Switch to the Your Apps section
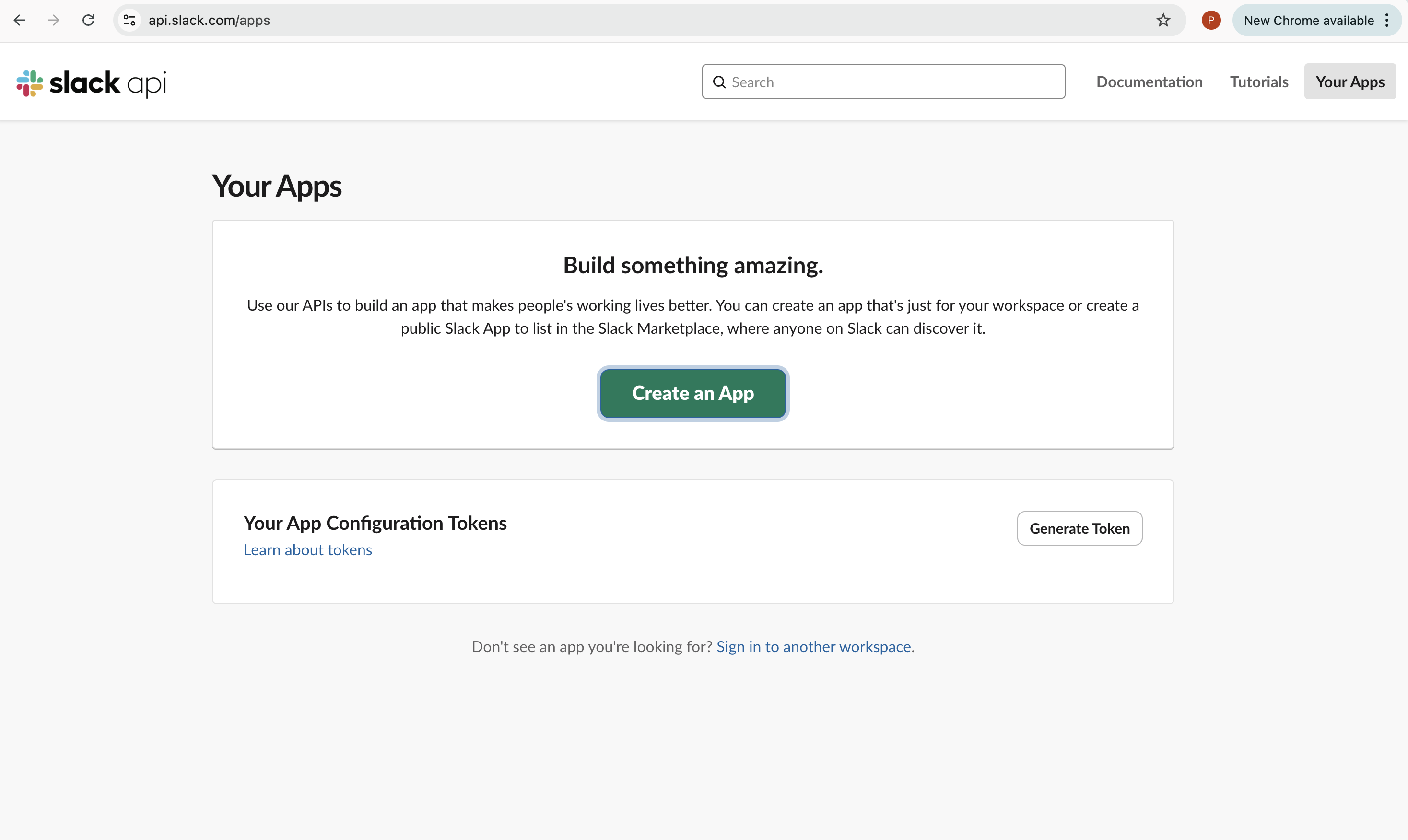 (1349, 82)
